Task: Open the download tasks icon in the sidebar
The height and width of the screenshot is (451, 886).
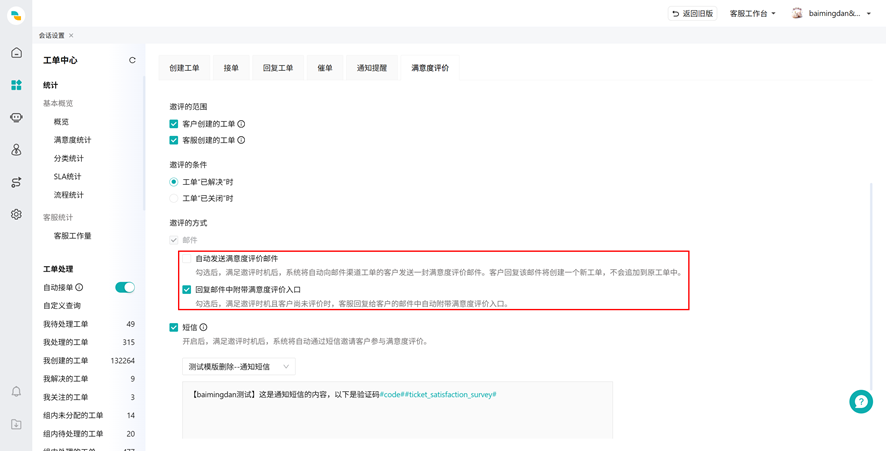Action: tap(16, 424)
